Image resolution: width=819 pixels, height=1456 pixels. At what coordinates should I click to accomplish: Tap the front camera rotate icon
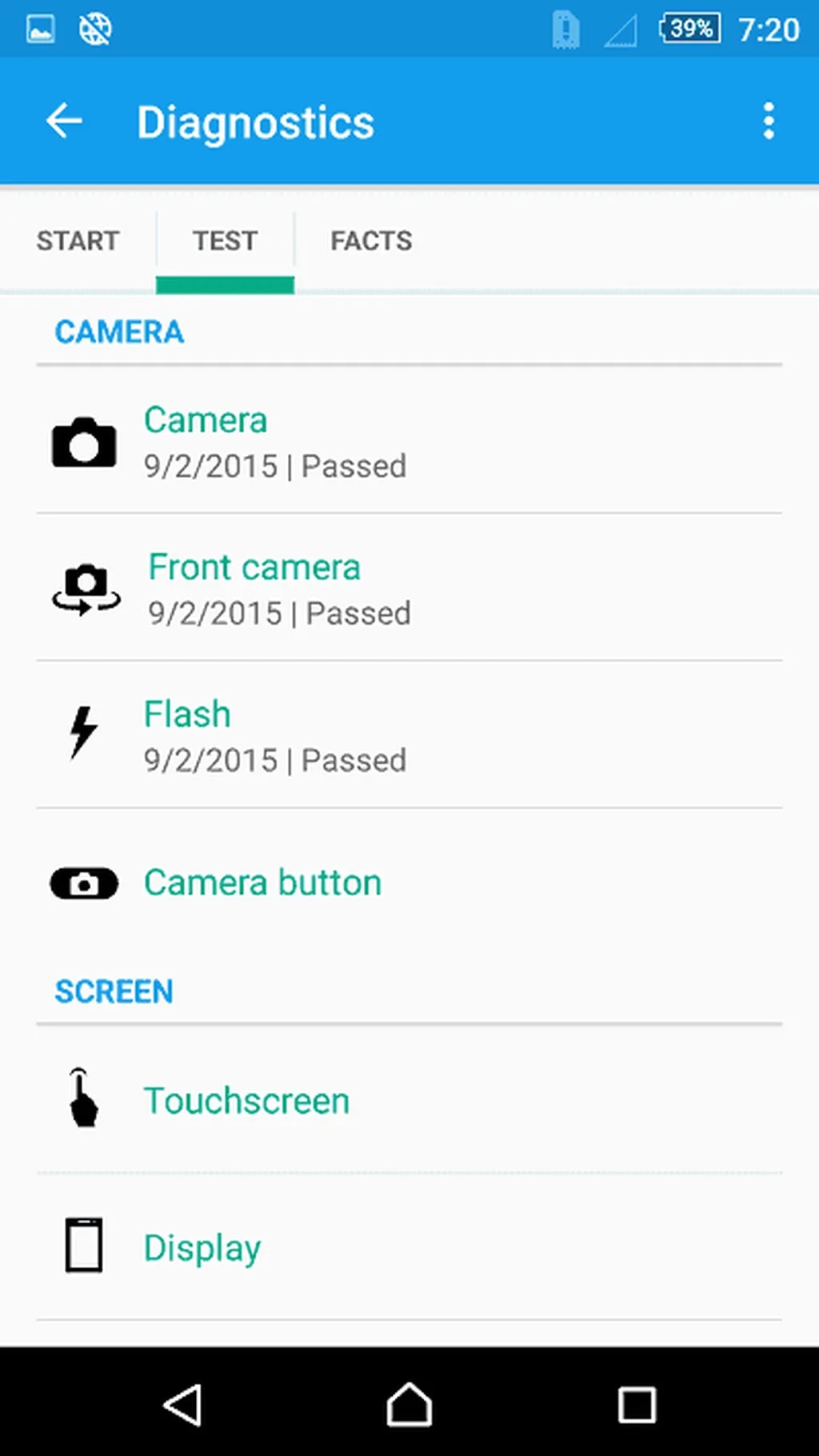pyautogui.click(x=86, y=590)
